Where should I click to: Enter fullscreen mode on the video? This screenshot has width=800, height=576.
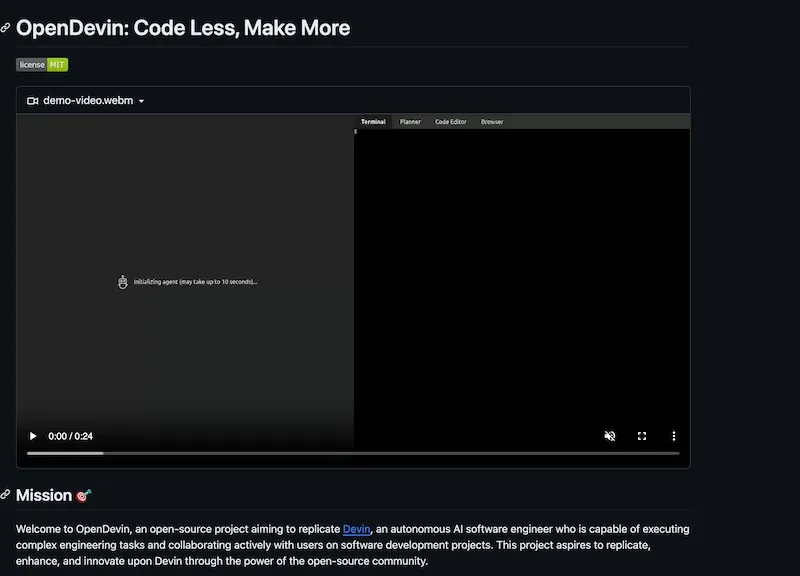point(642,436)
